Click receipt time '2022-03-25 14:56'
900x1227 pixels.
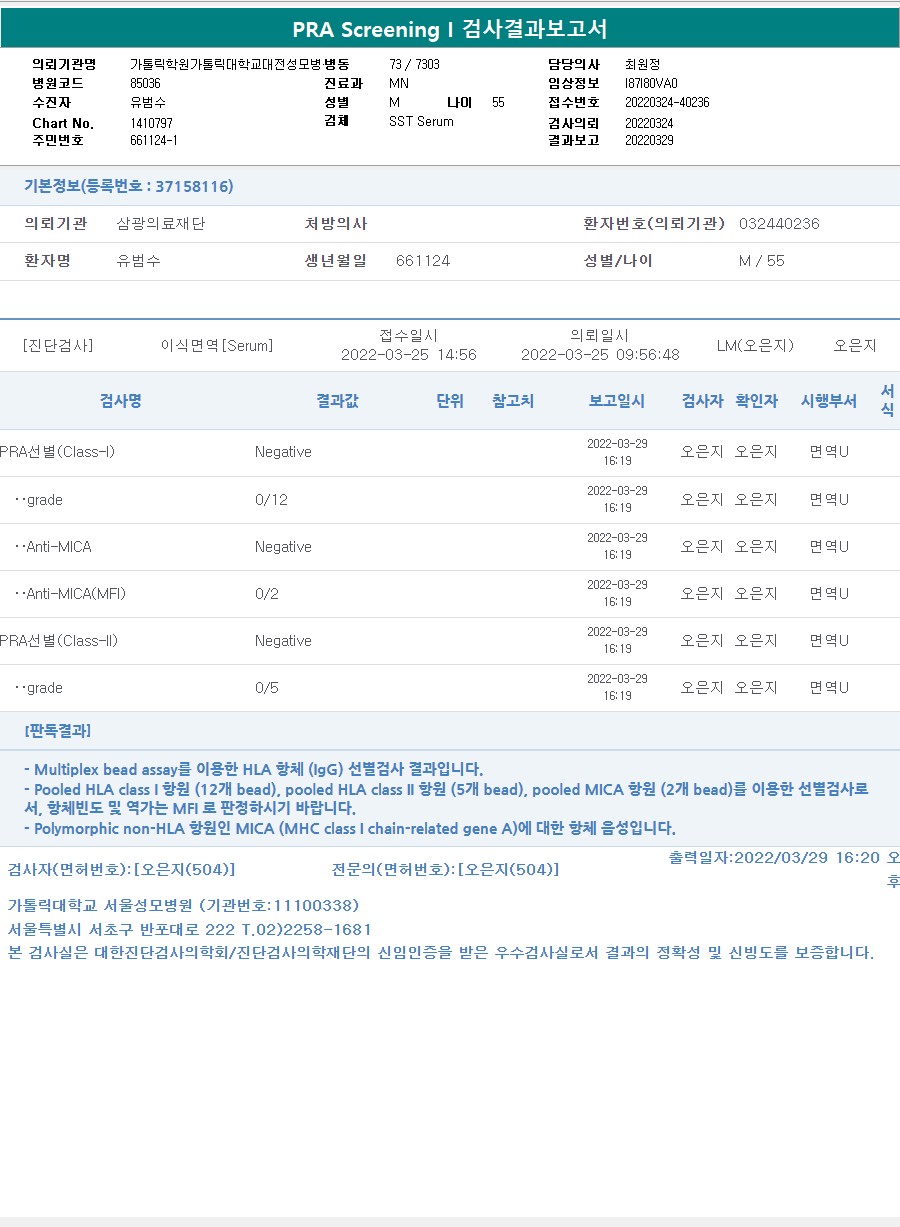(x=409, y=354)
